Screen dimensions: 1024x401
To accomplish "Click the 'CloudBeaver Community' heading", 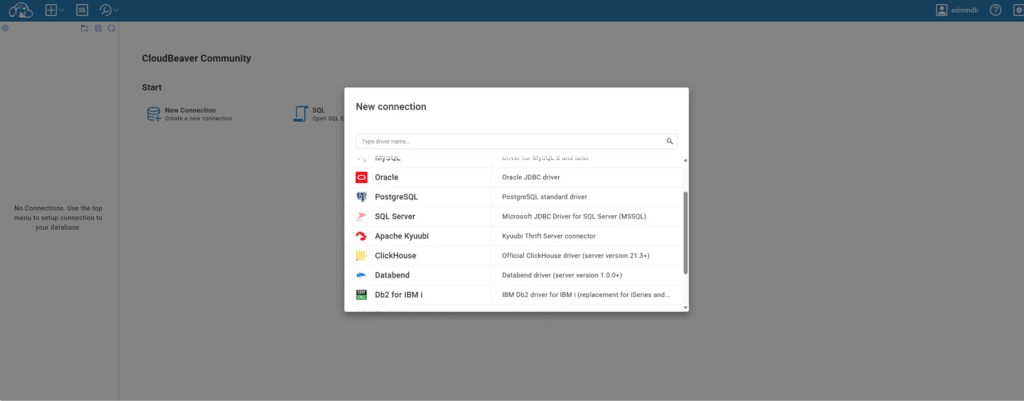I will point(196,58).
